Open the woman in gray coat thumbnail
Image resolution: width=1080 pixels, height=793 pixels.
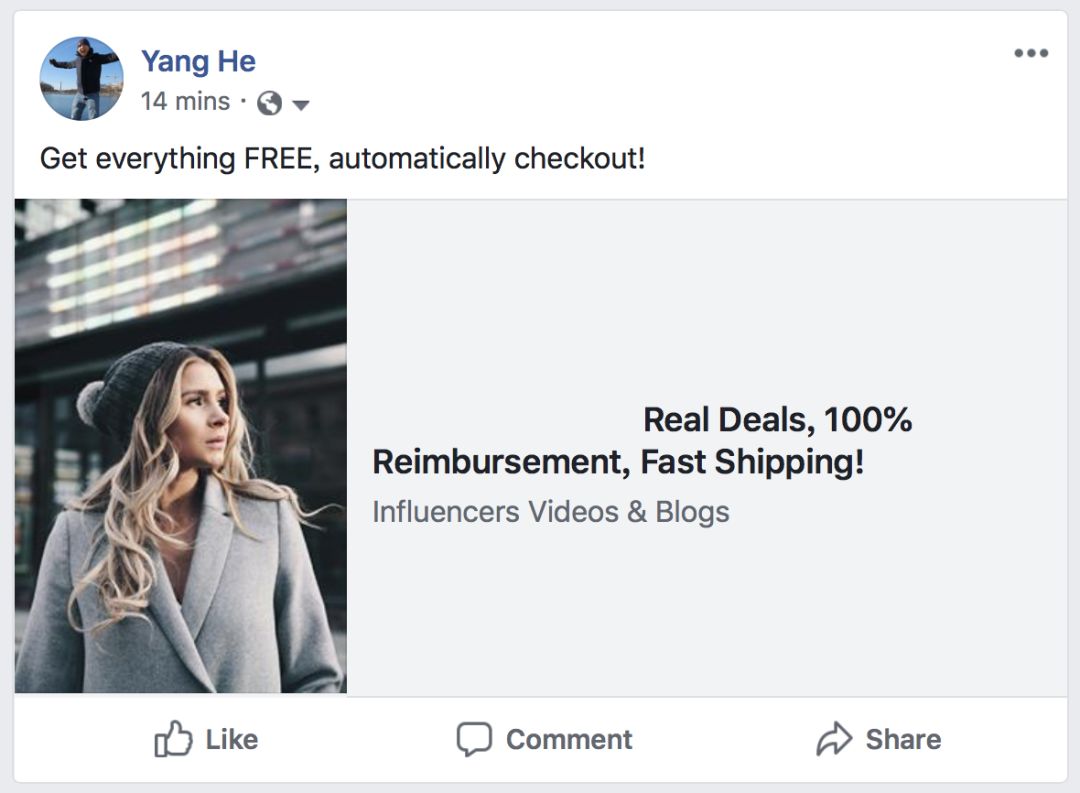[x=181, y=446]
